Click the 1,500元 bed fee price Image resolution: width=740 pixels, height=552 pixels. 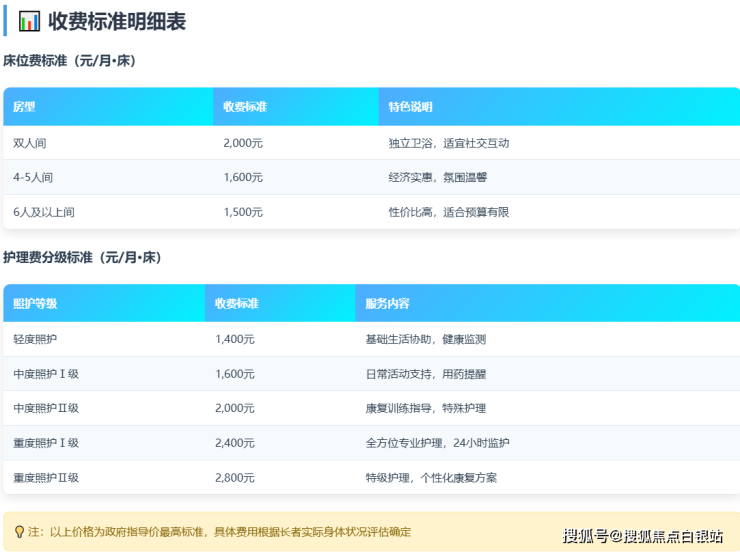click(x=243, y=212)
